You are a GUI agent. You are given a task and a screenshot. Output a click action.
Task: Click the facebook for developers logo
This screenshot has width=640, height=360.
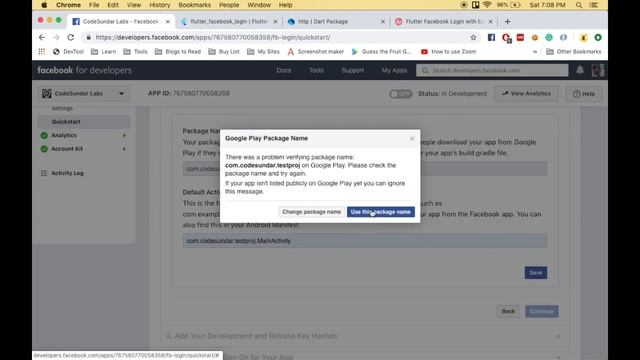tap(84, 70)
